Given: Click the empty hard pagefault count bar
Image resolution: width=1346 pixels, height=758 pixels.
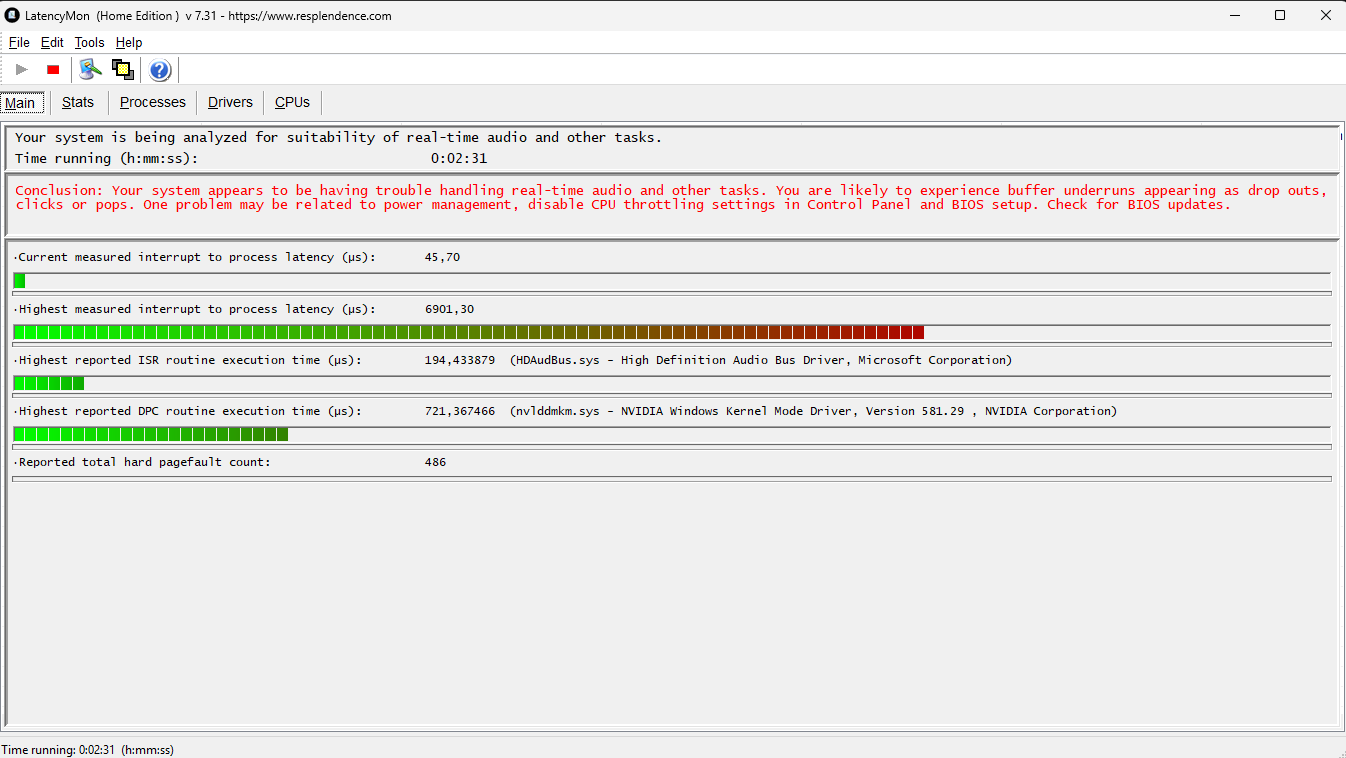Looking at the screenshot, I should tap(672, 479).
